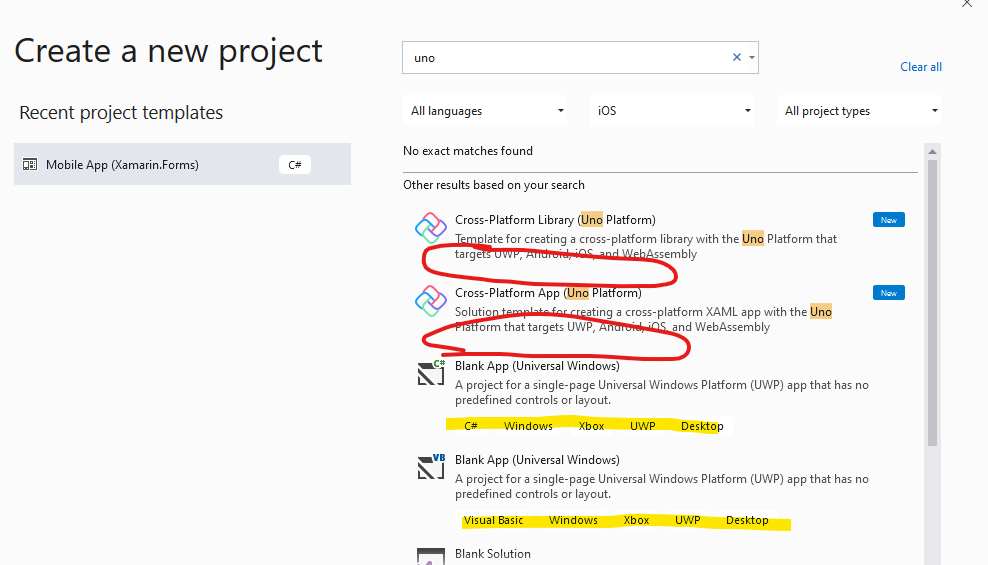Click the Clear all link
This screenshot has height=565, width=988.
[x=921, y=67]
